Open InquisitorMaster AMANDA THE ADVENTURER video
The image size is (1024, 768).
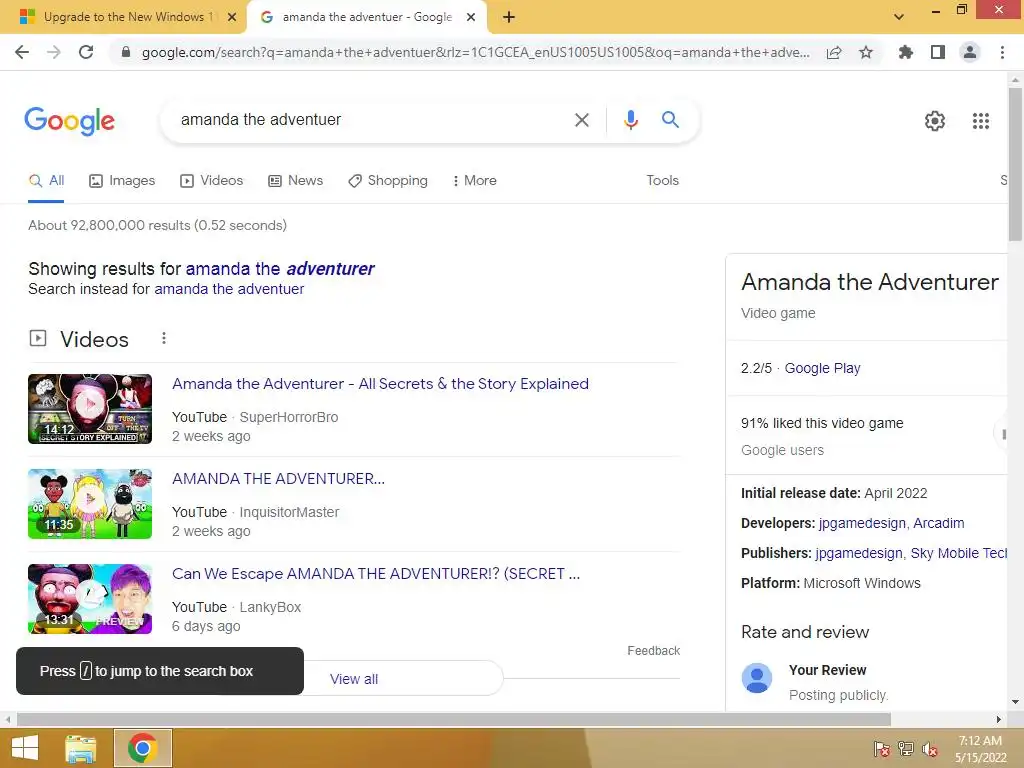[x=278, y=479]
